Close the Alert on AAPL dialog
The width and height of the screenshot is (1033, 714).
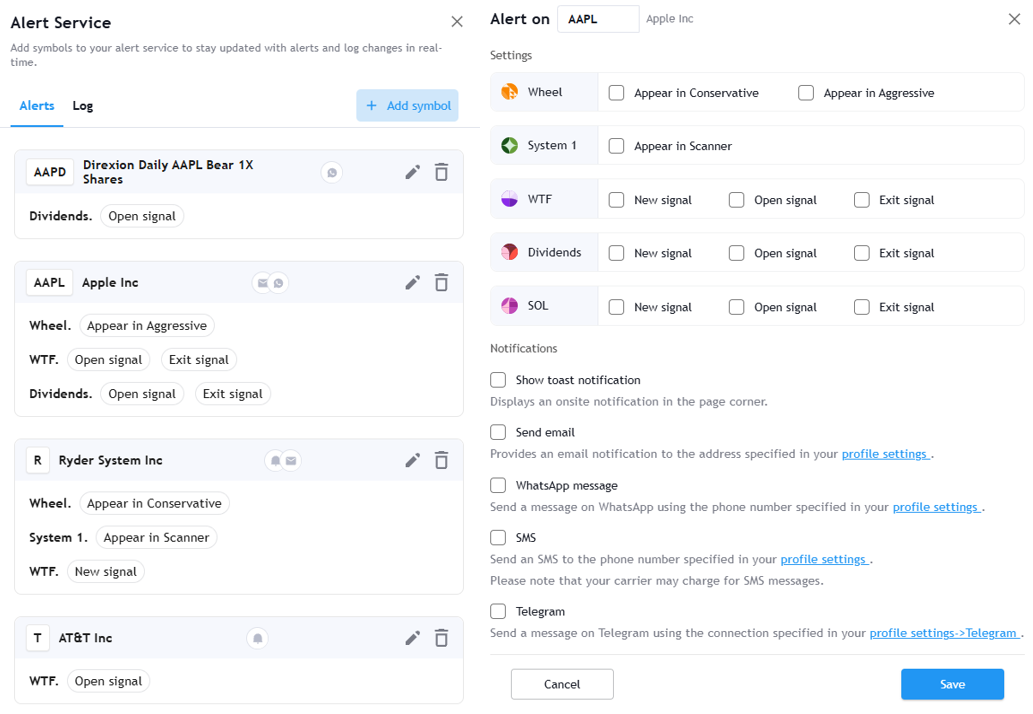point(1015,19)
